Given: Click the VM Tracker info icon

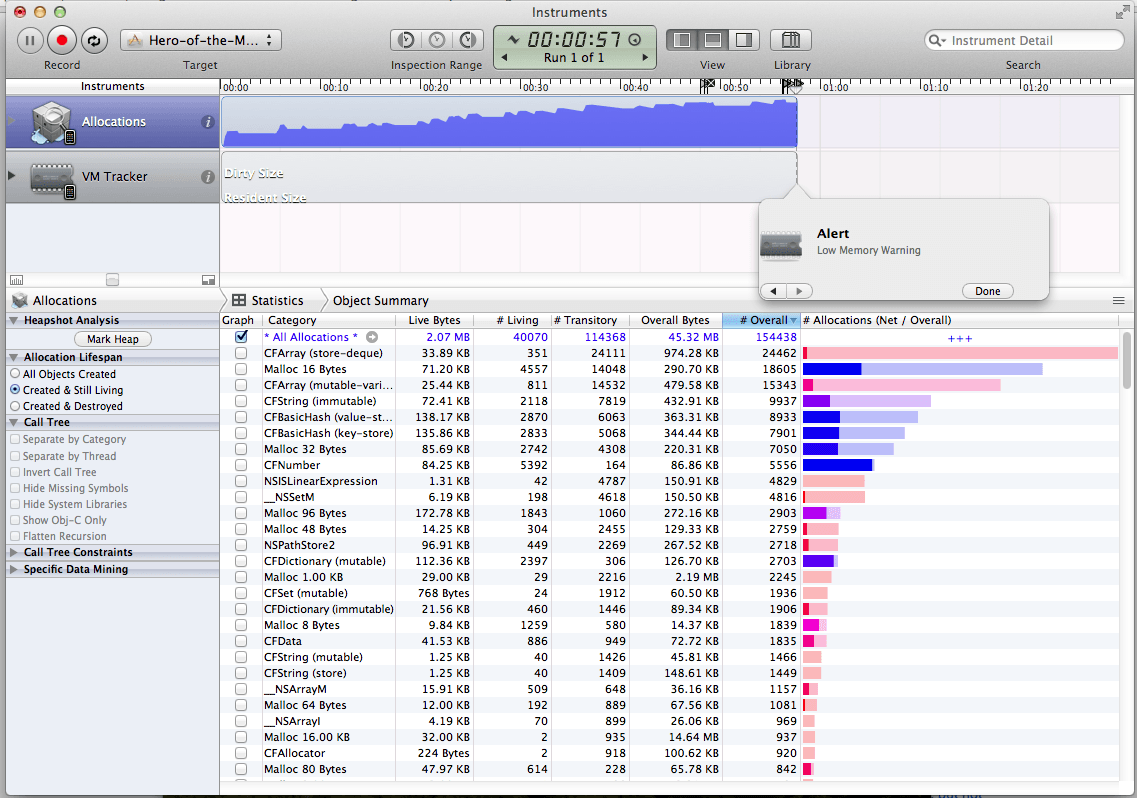Looking at the screenshot, I should click(208, 177).
